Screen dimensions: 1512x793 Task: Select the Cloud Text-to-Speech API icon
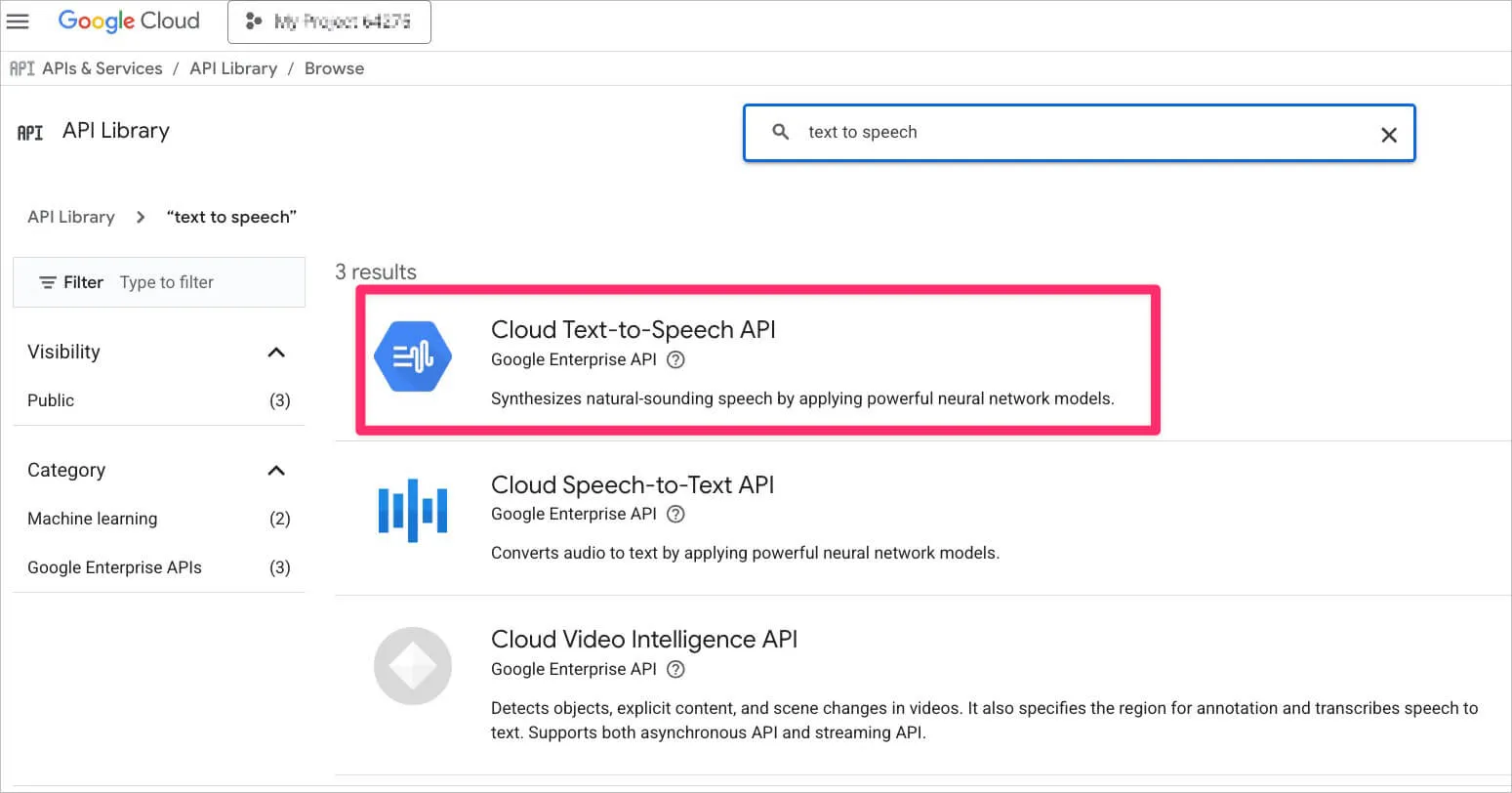(x=412, y=356)
